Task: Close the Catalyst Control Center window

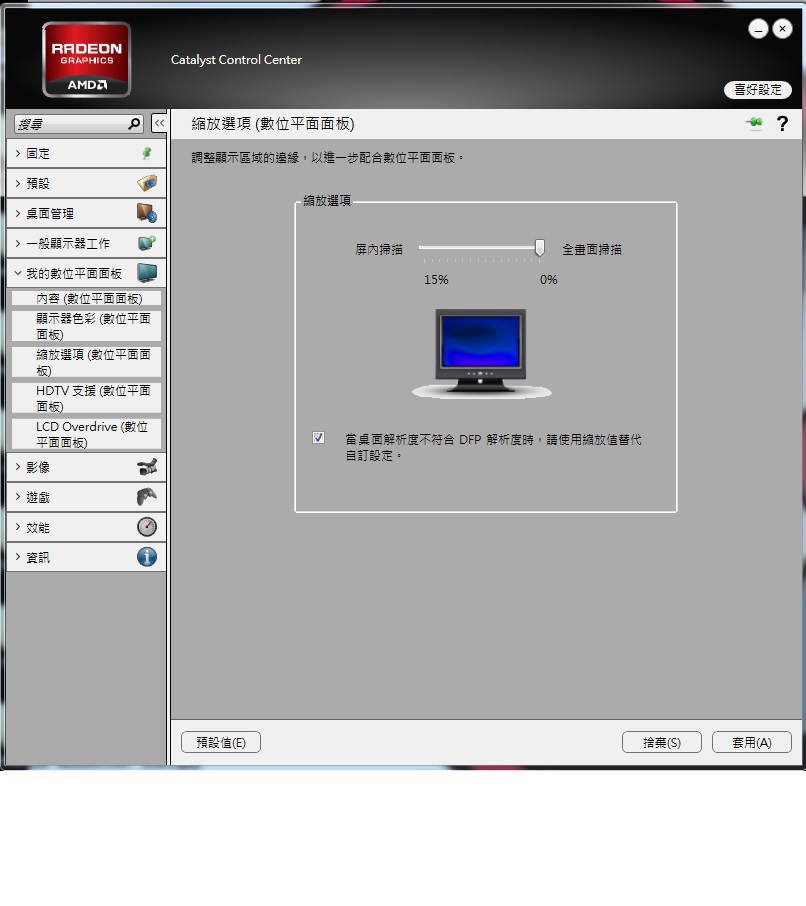Action: (x=782, y=28)
